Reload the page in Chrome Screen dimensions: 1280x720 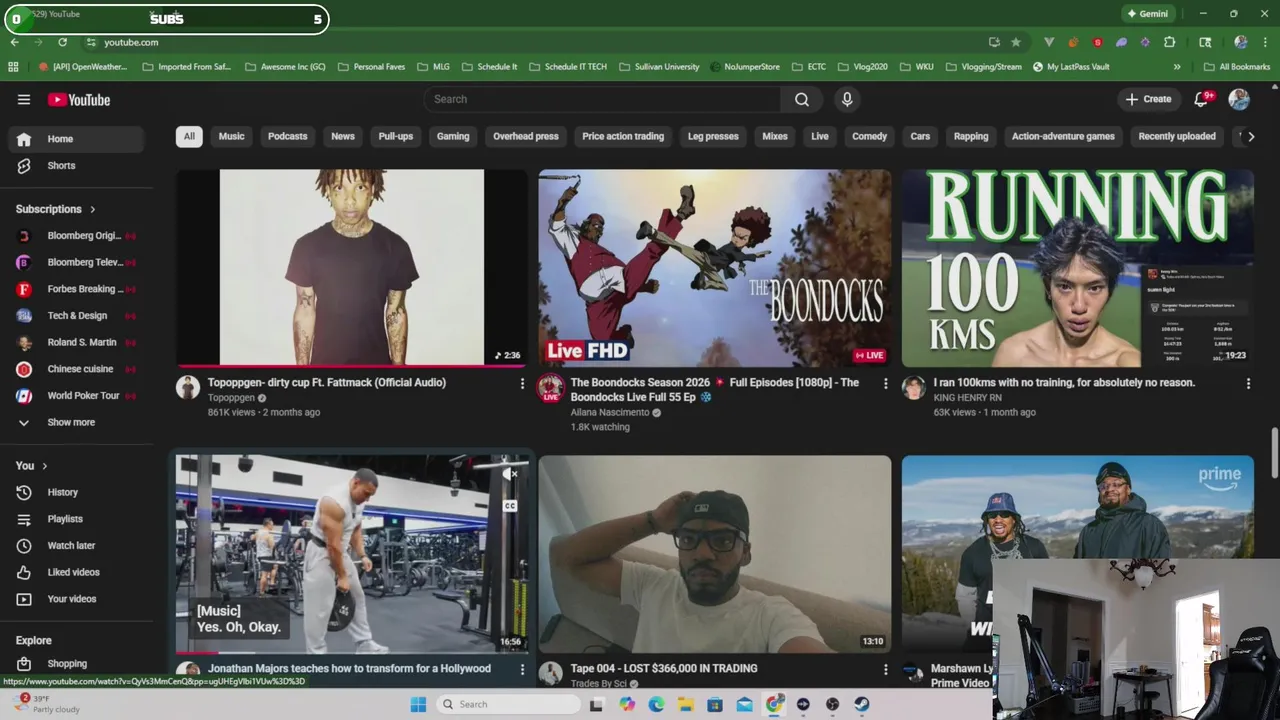(62, 42)
